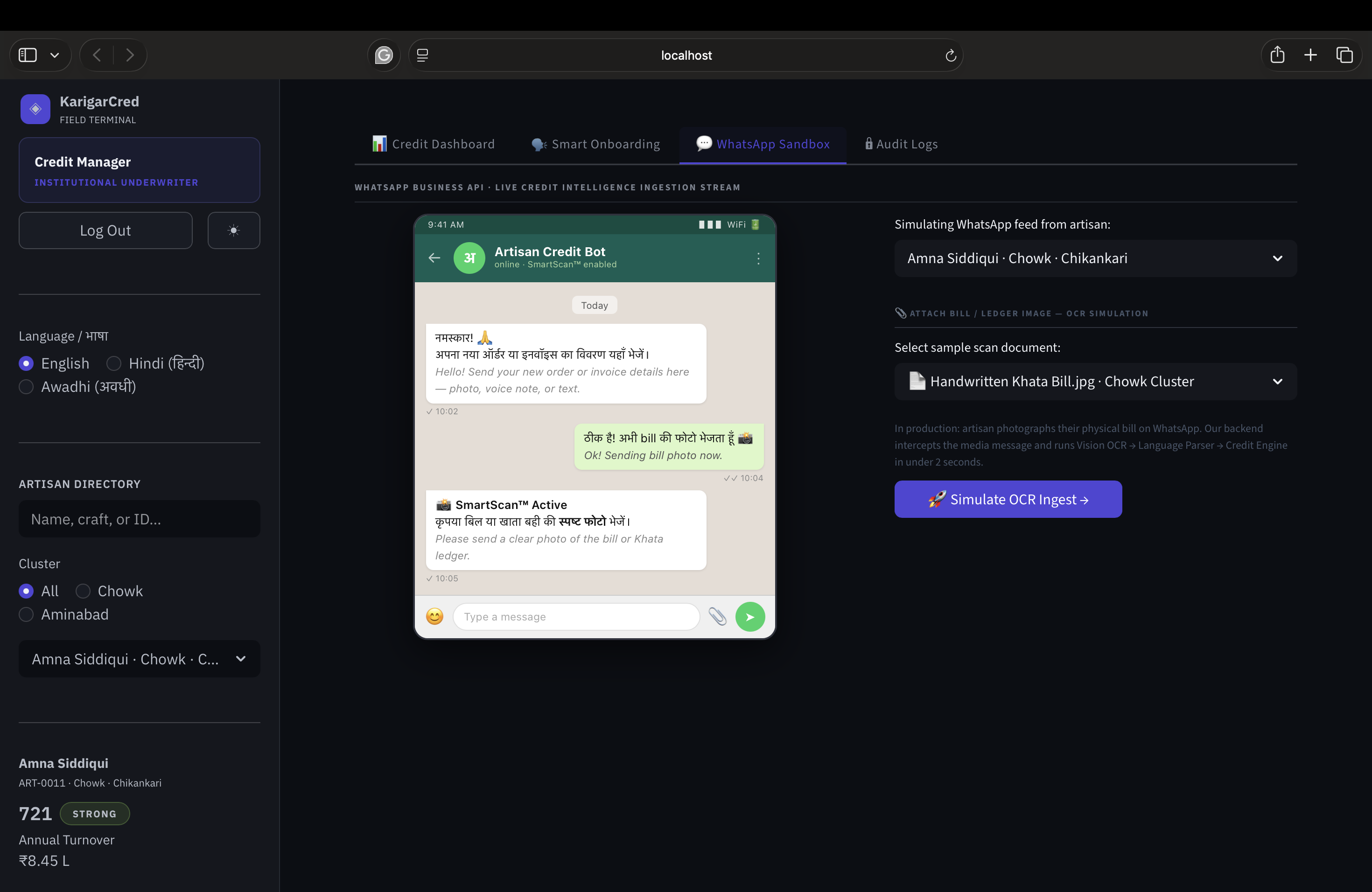Screen dimensions: 1372x892
Task: Click the Type a message field
Action: point(576,617)
